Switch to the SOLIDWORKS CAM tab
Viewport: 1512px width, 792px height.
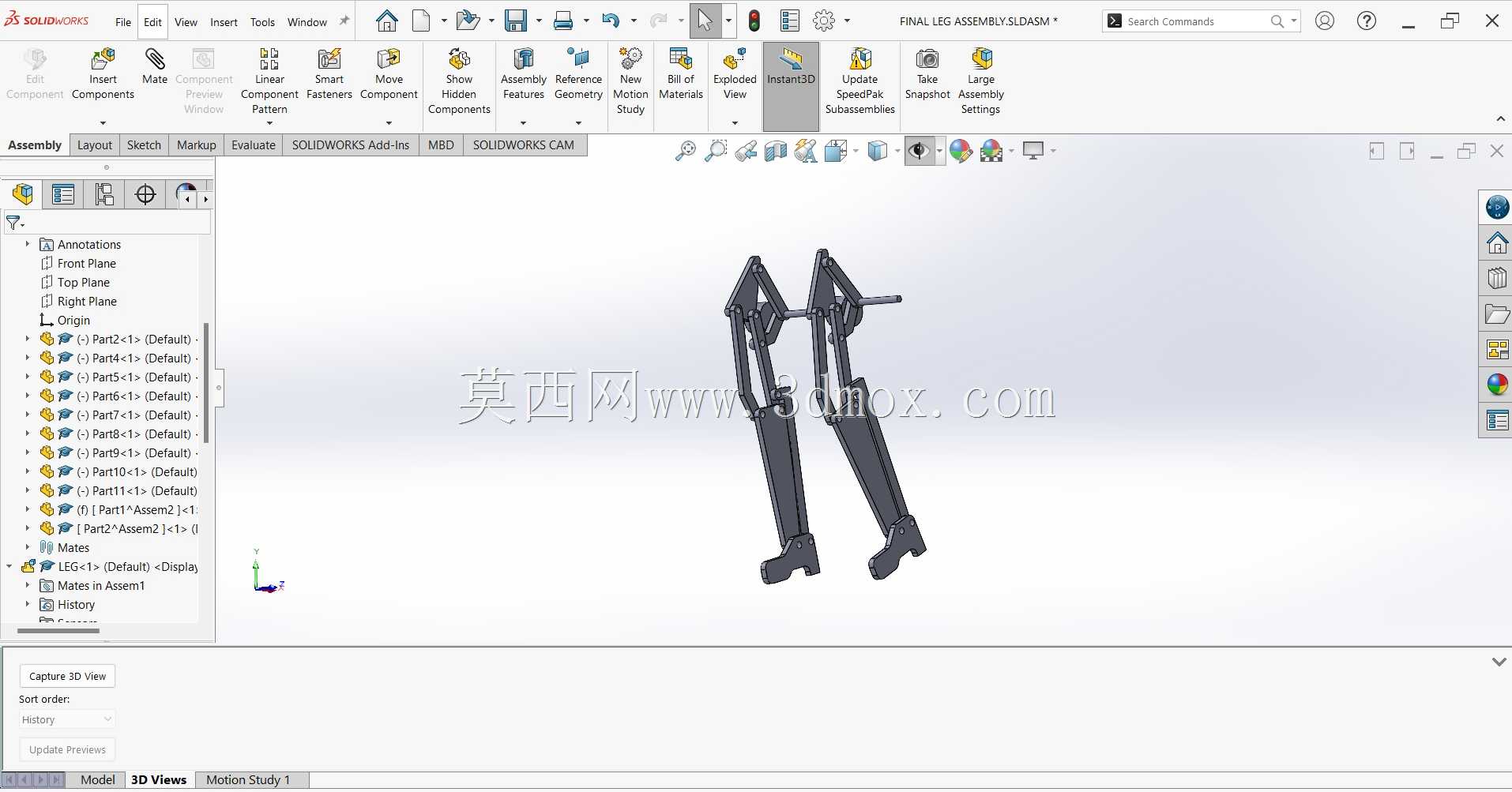point(524,145)
